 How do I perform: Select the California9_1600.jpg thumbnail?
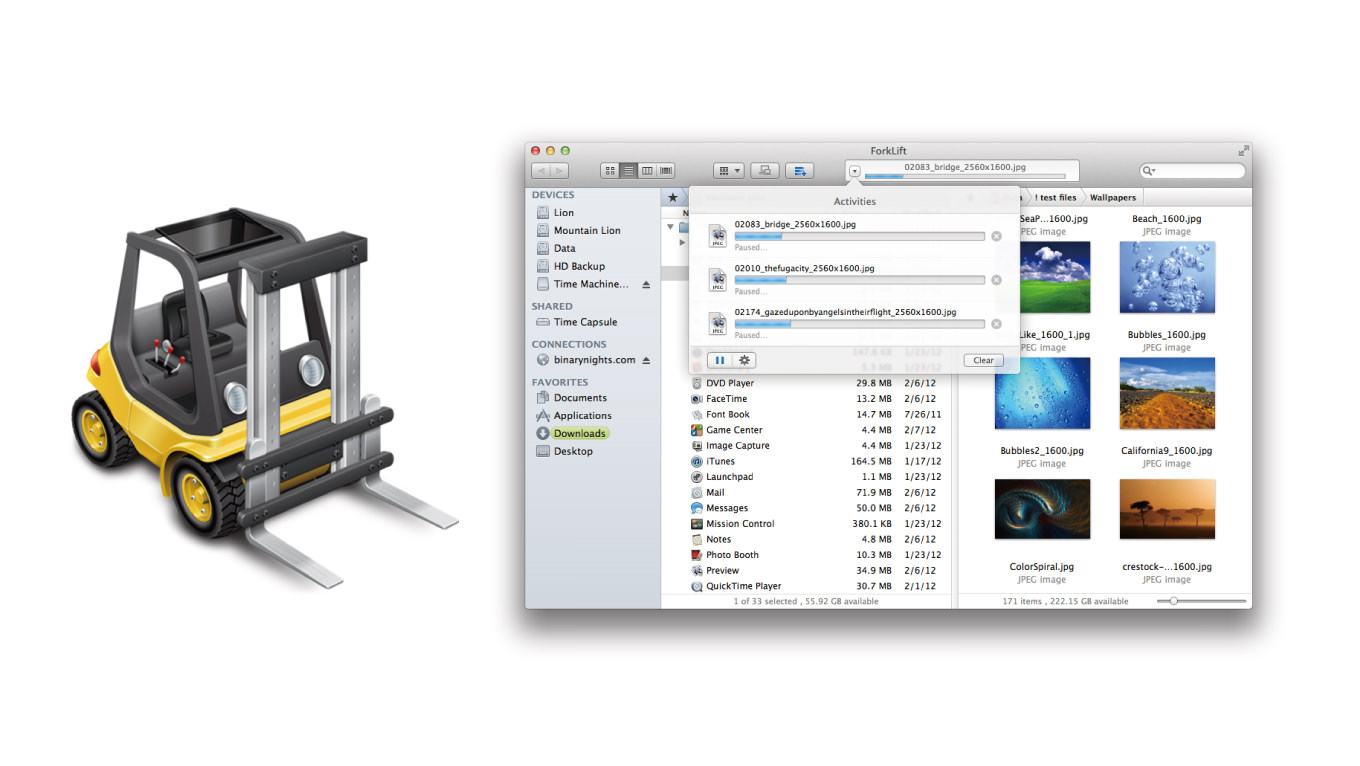1167,394
